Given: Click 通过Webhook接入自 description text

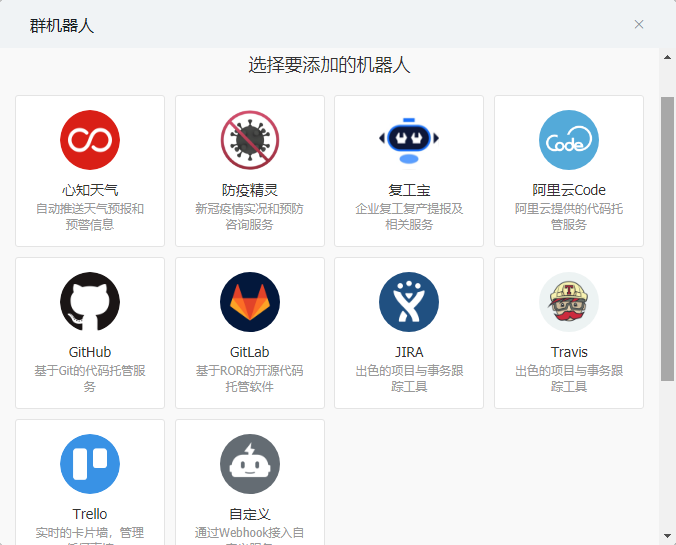Looking at the screenshot, I should 250,533.
